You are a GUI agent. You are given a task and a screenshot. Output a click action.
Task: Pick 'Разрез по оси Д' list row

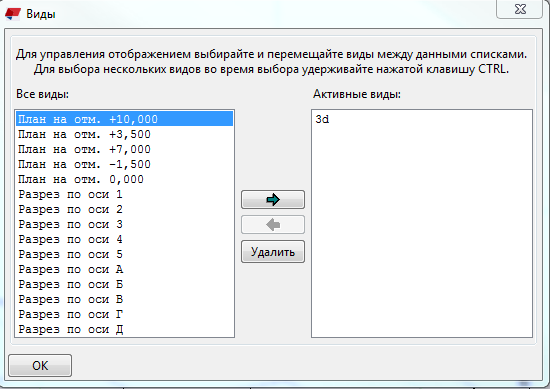[x=125, y=329]
